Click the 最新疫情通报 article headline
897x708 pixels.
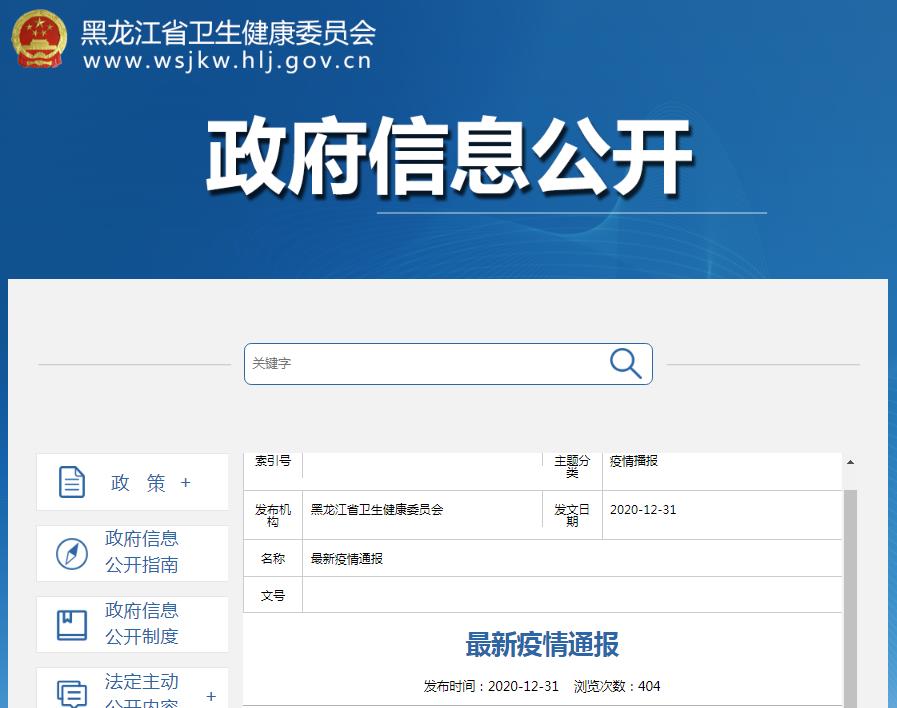click(542, 645)
